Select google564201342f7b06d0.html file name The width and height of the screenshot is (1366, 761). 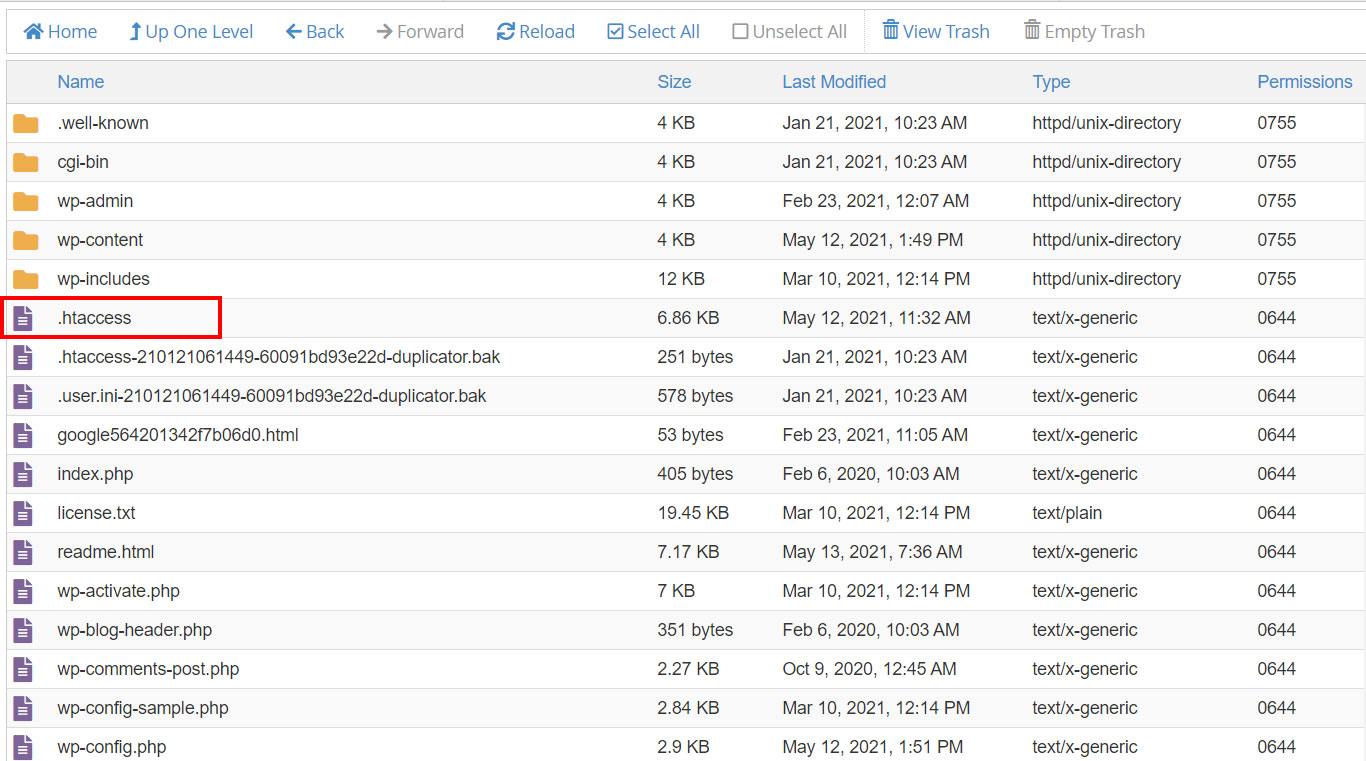[x=178, y=435]
